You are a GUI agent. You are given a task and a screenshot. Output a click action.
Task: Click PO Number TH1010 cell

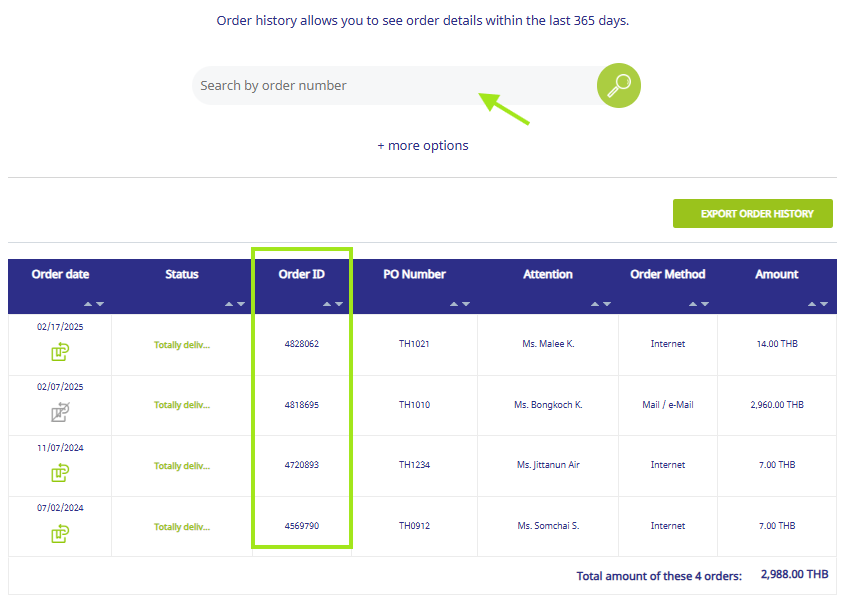(414, 405)
